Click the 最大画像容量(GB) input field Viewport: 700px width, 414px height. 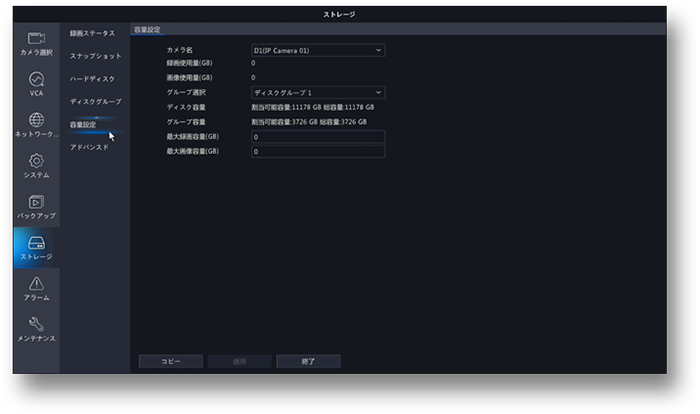(x=317, y=152)
